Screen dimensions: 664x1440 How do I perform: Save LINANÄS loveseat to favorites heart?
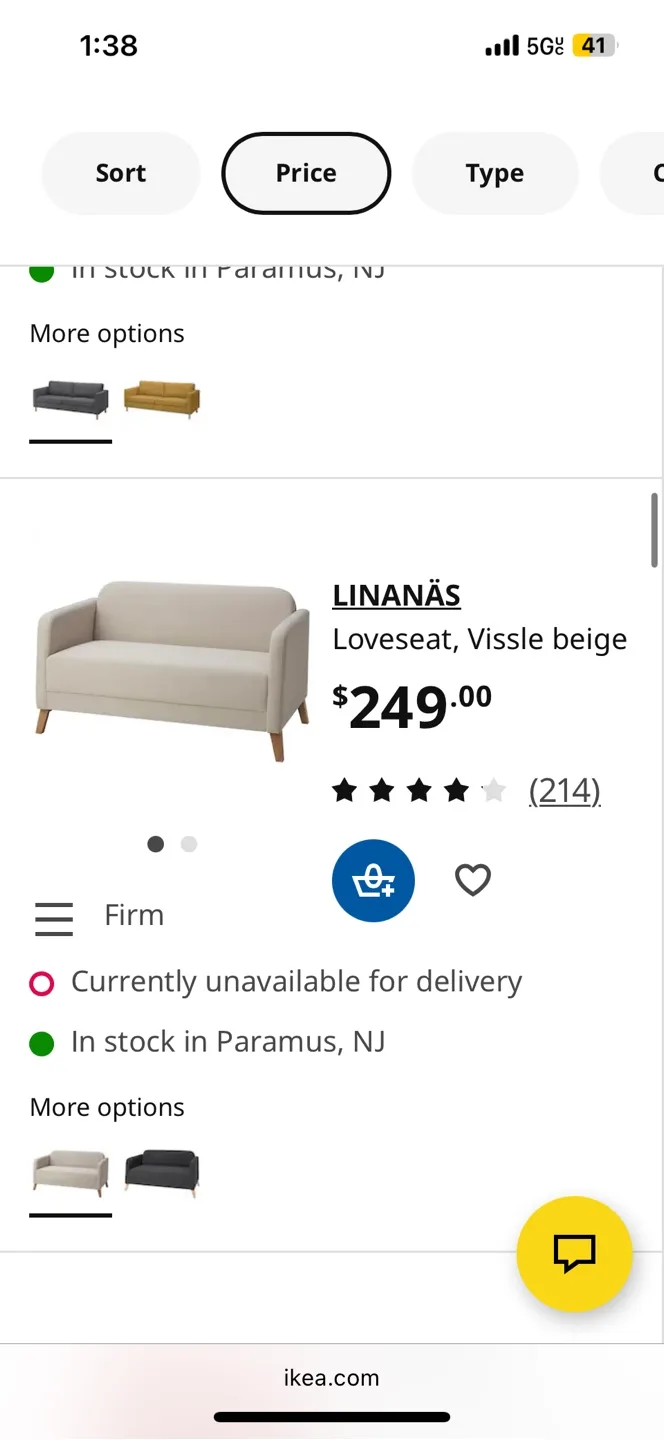[473, 880]
